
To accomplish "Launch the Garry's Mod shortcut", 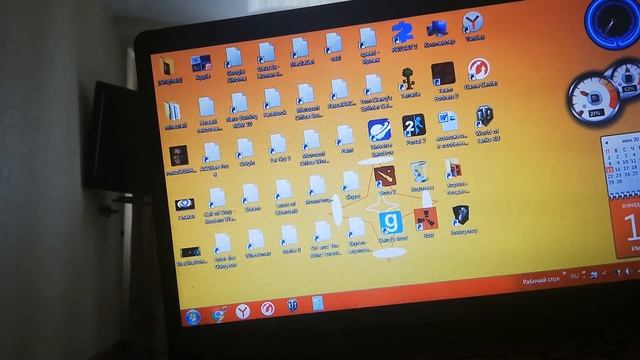I will coord(391,227).
